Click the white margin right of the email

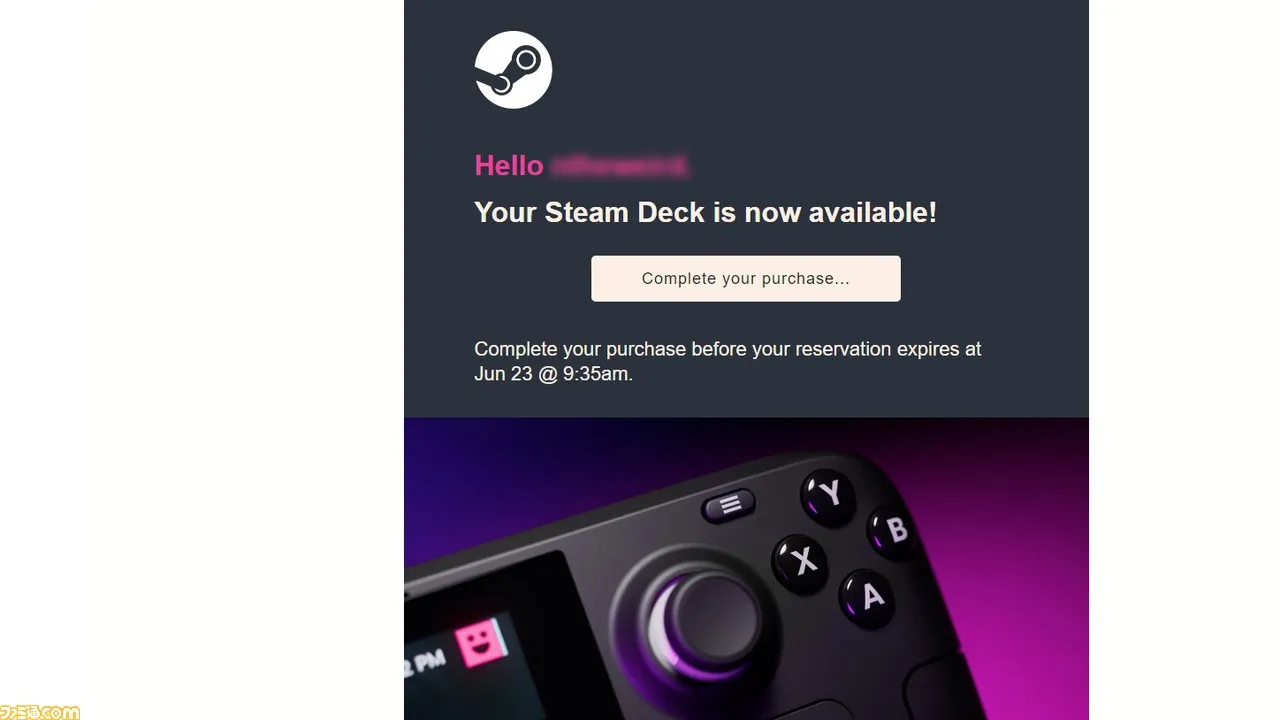point(1184,360)
